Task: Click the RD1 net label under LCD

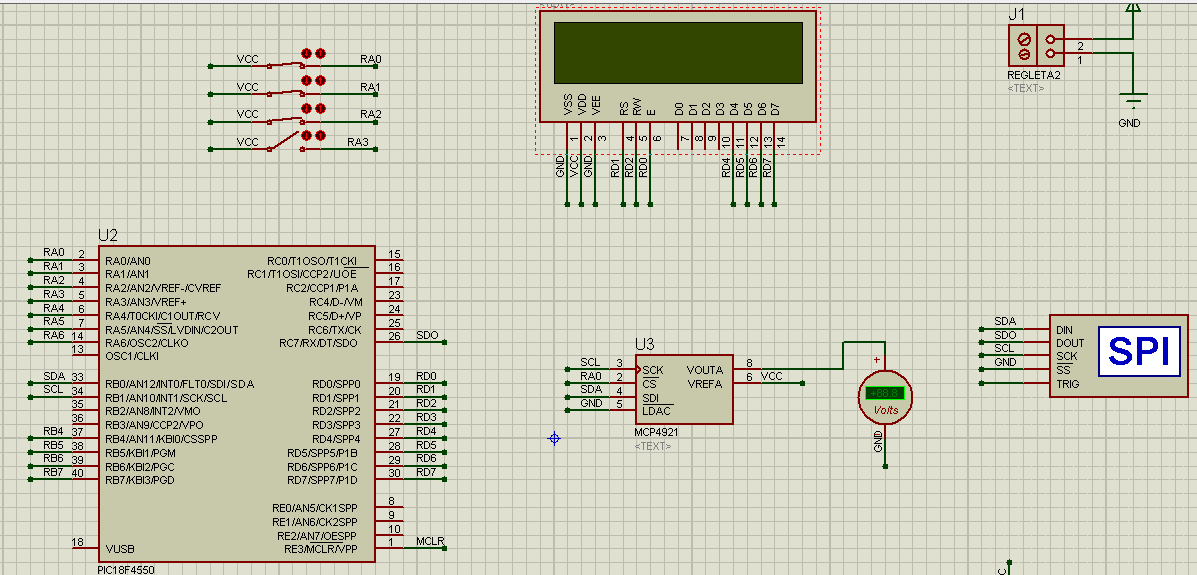Action: click(x=615, y=167)
